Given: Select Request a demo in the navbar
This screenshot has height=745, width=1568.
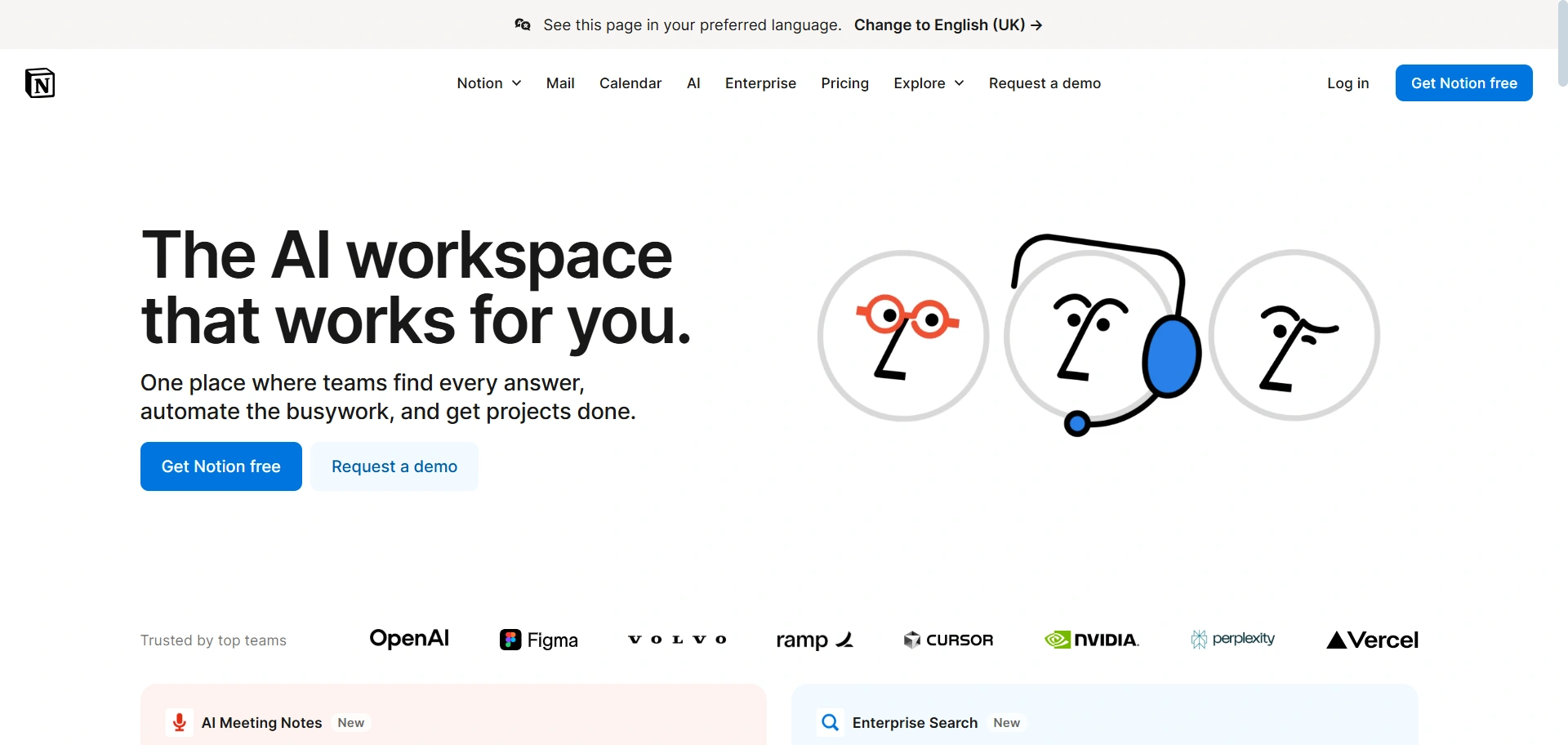Looking at the screenshot, I should 1045,83.
